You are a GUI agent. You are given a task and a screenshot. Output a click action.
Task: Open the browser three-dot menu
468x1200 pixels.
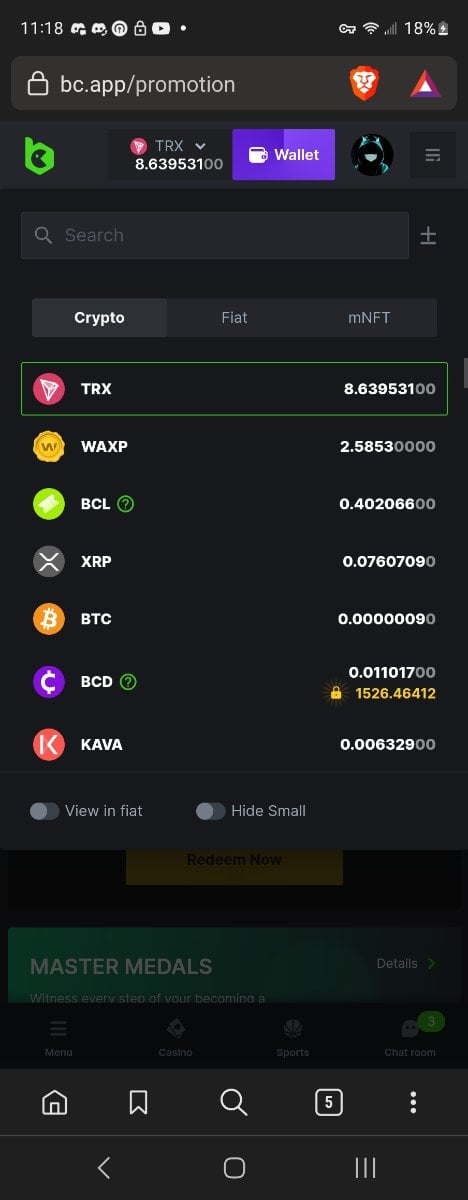pyautogui.click(x=413, y=1102)
